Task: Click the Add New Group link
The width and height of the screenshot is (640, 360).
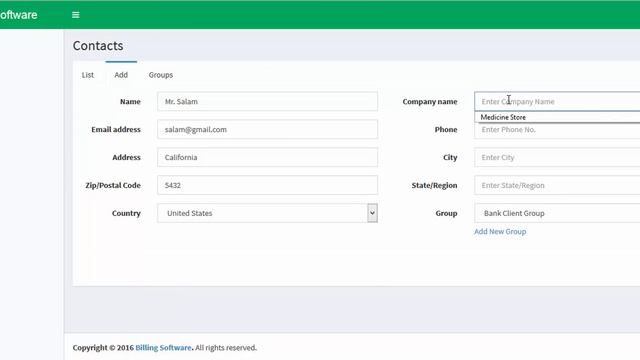Action: coord(500,231)
